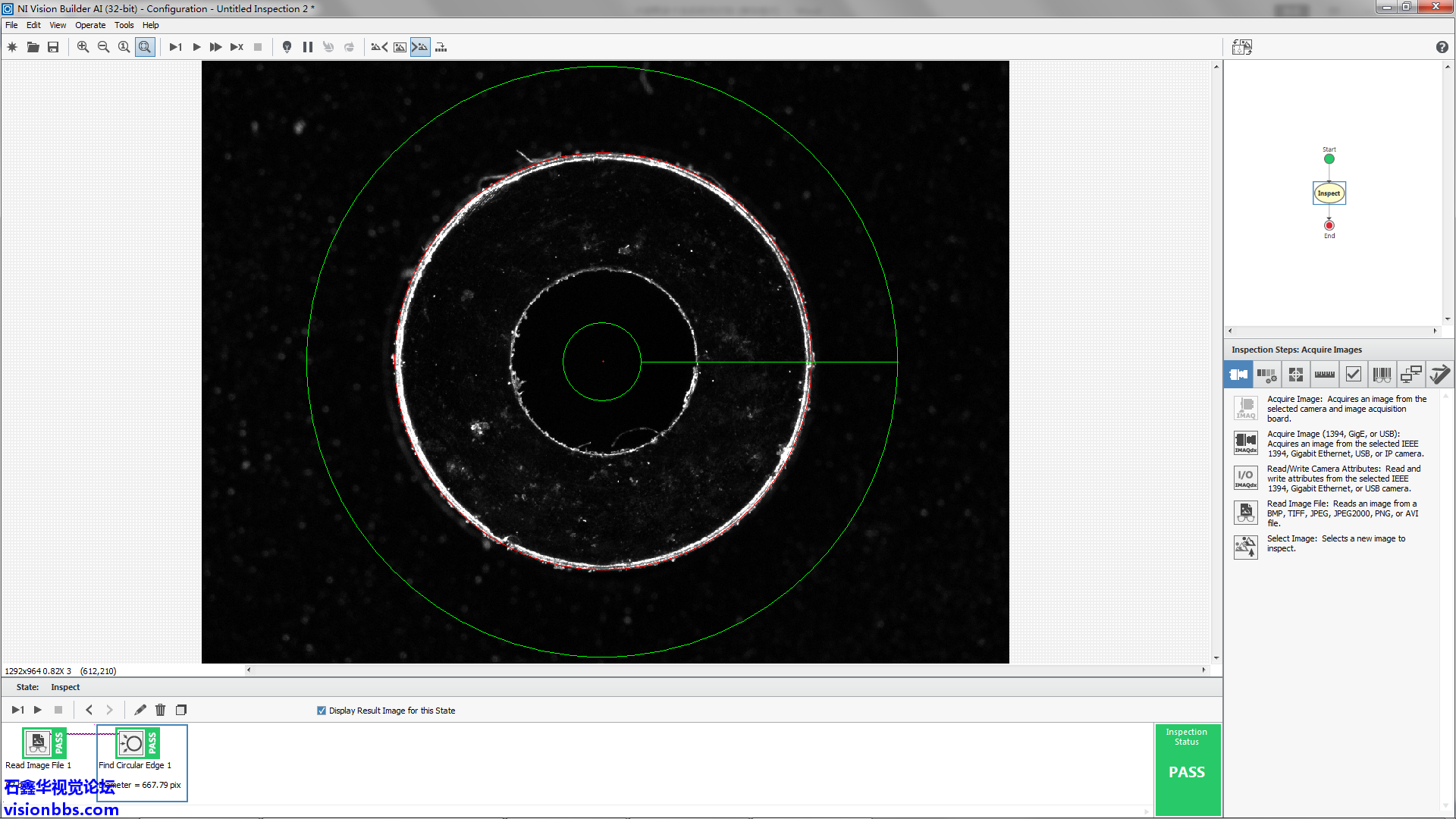Click image view scroll-right arrow
This screenshot has width=1456, height=819.
click(x=1203, y=670)
